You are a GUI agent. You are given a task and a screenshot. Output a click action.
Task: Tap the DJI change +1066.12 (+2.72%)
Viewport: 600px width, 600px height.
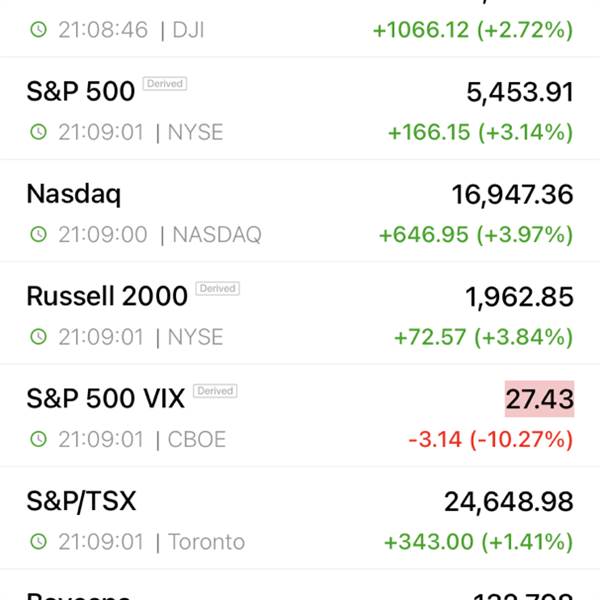pyautogui.click(x=473, y=30)
